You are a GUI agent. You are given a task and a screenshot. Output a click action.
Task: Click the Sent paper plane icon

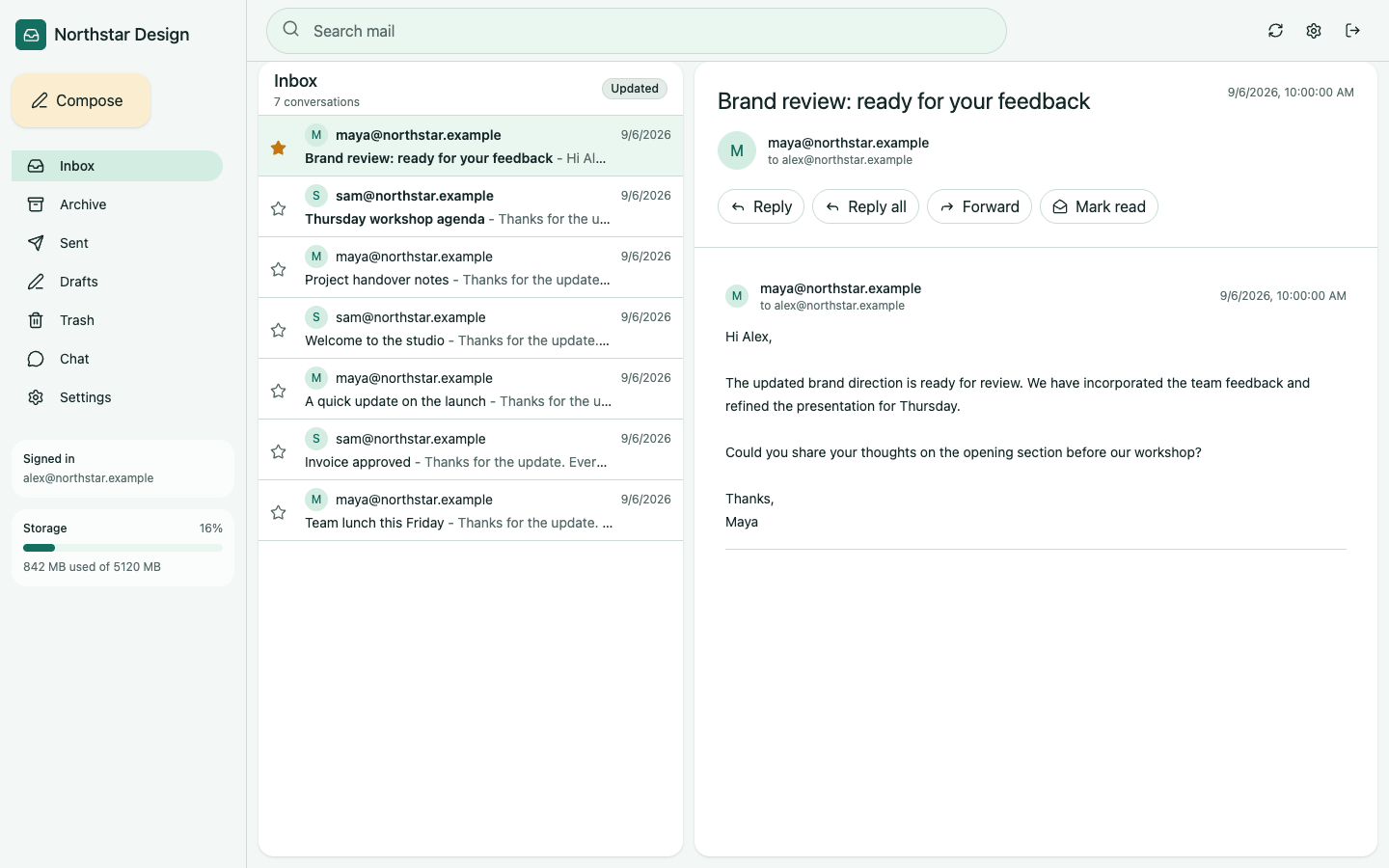pyautogui.click(x=36, y=243)
